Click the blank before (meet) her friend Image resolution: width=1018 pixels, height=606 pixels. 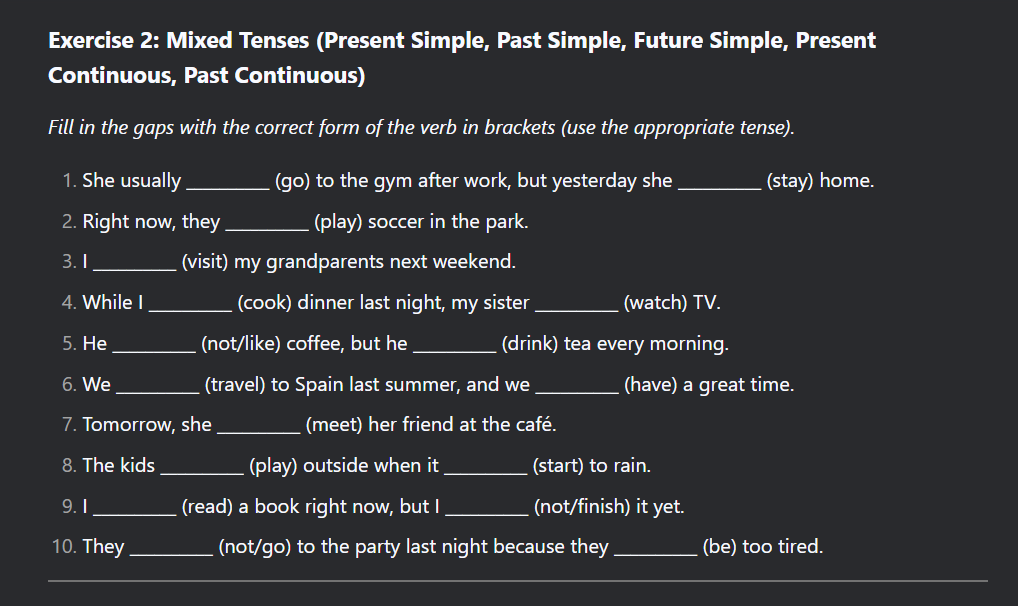[258, 427]
